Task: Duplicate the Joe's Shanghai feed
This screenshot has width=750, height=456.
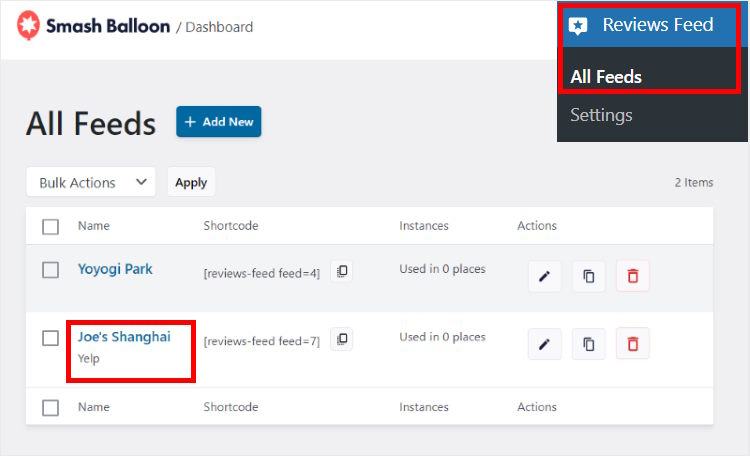Action: [x=588, y=344]
